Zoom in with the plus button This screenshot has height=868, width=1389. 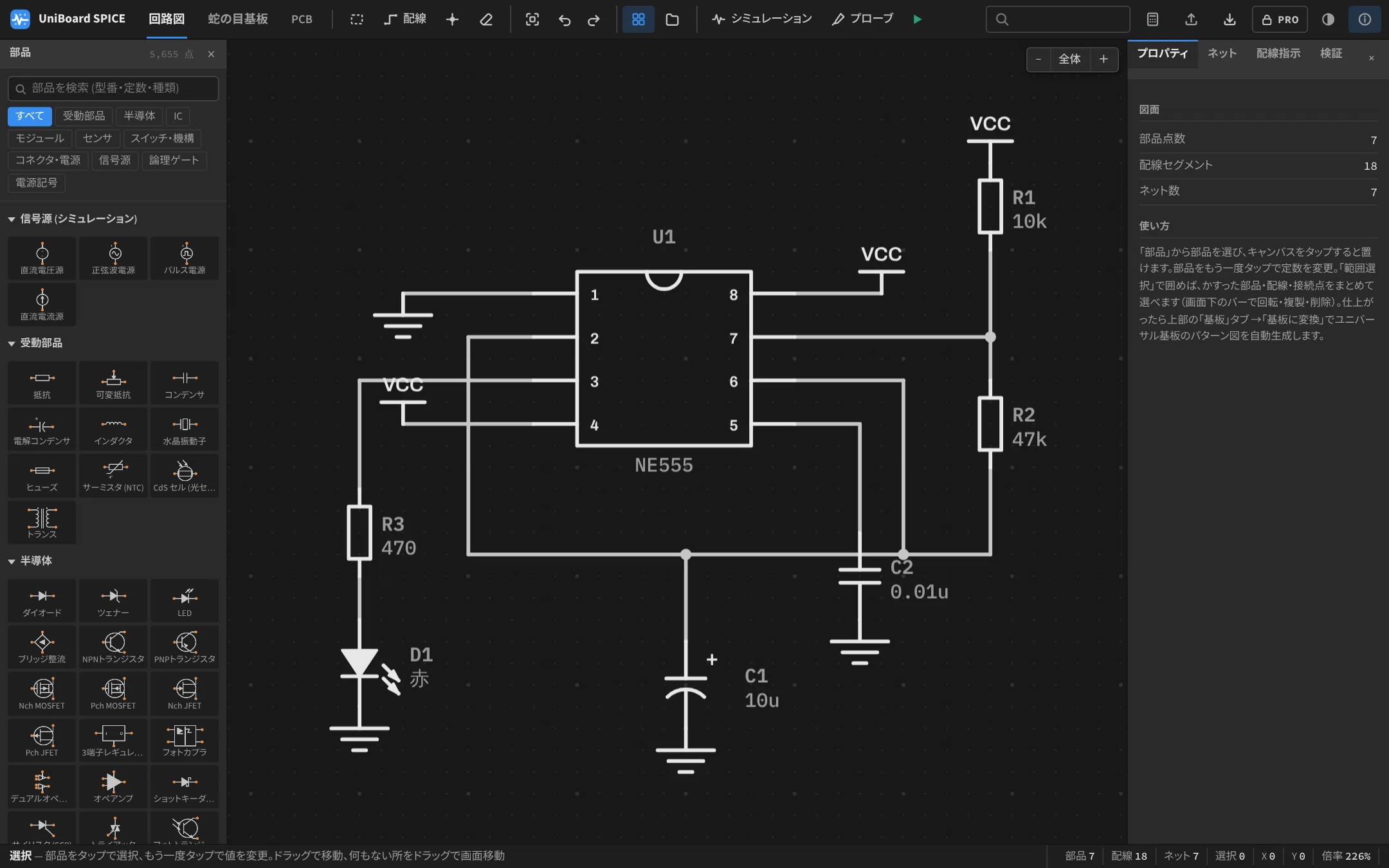1104,59
